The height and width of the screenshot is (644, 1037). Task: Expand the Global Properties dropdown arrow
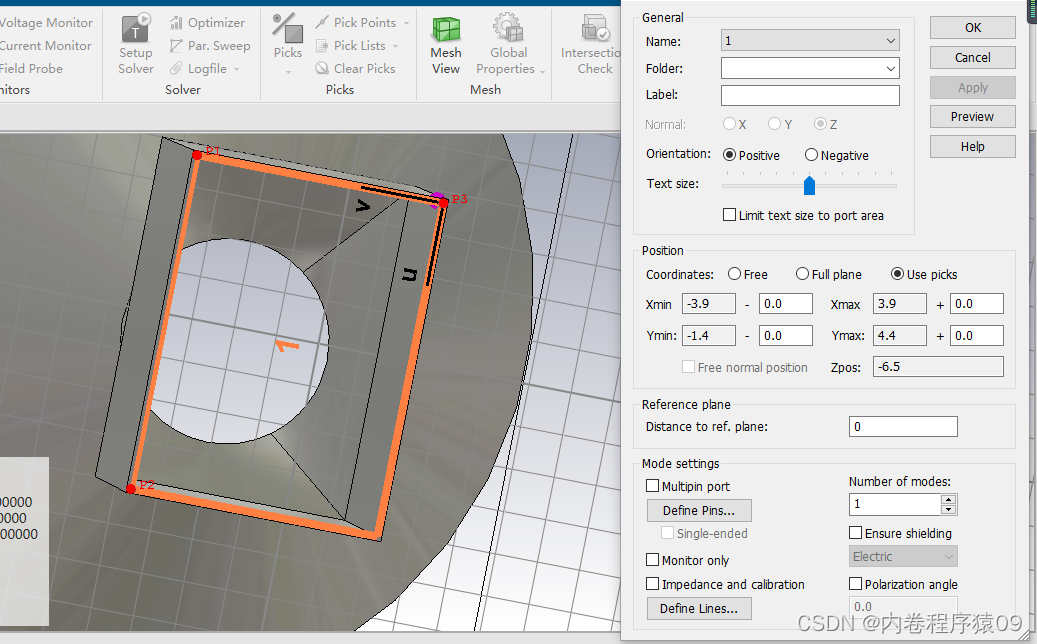[542, 71]
